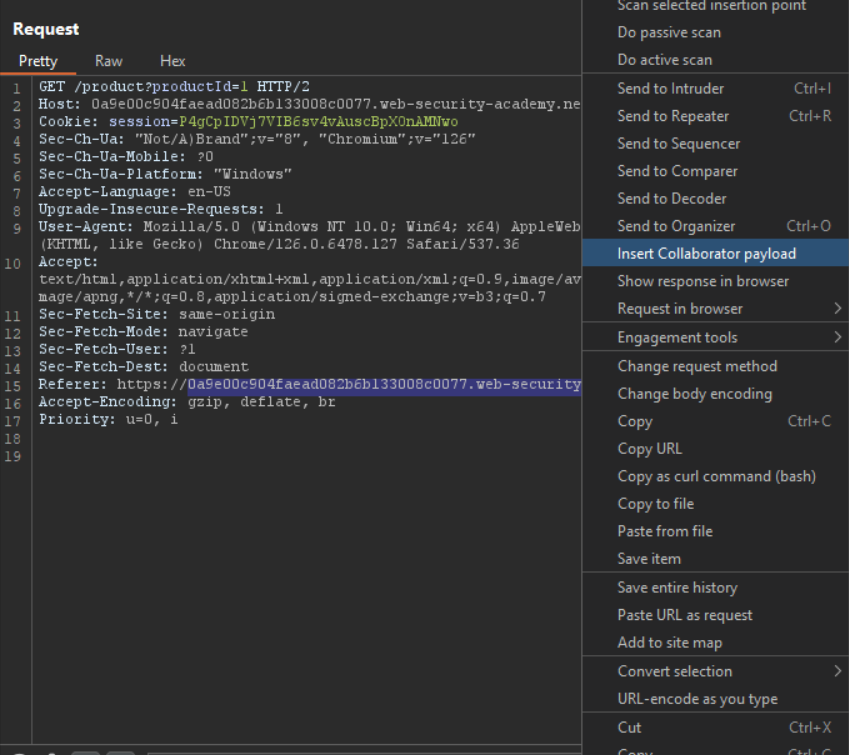
Task: Select the Pretty tab
Action: 38,61
